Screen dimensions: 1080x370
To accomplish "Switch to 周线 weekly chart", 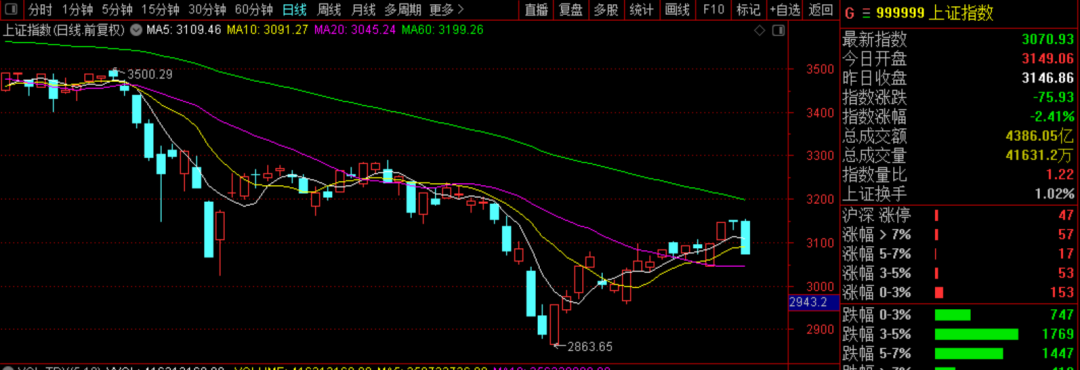I will [x=329, y=10].
